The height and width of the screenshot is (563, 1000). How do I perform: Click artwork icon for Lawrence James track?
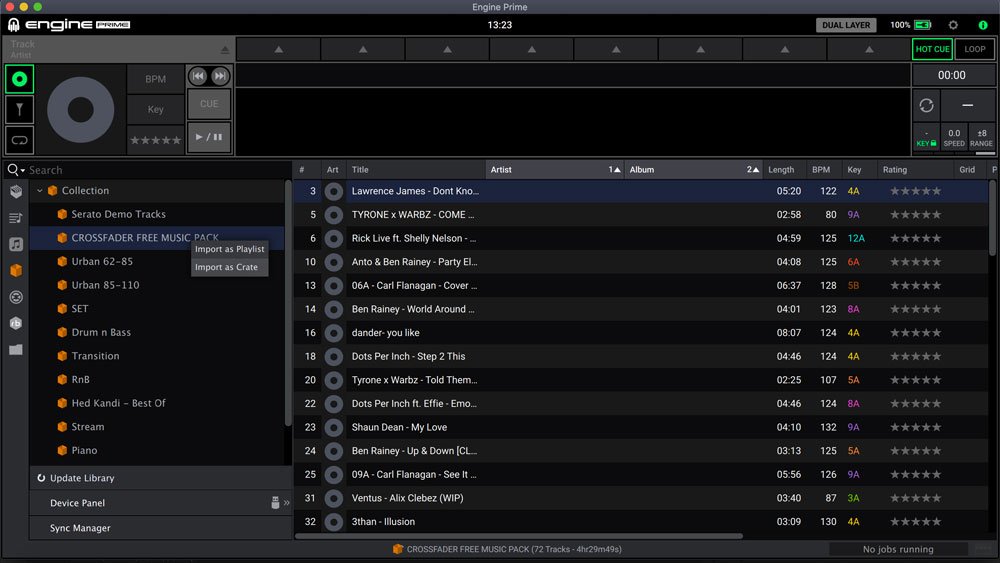click(334, 191)
